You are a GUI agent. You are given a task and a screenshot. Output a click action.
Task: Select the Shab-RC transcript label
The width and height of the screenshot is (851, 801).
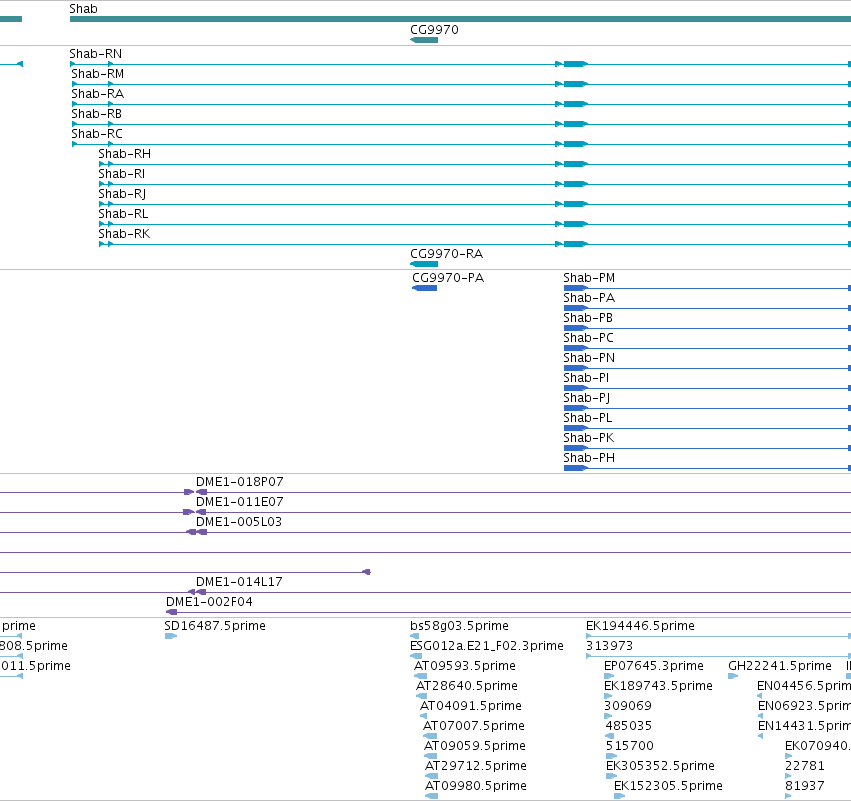(97, 134)
